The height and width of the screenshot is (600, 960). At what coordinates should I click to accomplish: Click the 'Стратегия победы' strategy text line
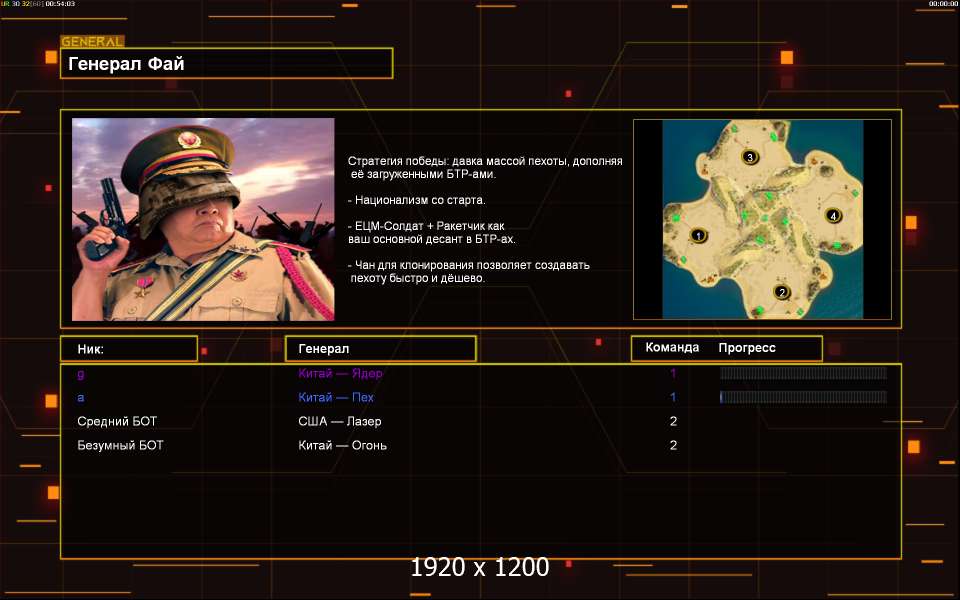pos(485,167)
